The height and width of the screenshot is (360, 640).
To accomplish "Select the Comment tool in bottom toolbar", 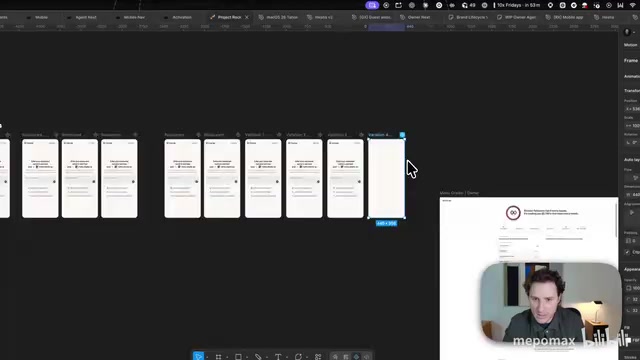I will click(298, 357).
